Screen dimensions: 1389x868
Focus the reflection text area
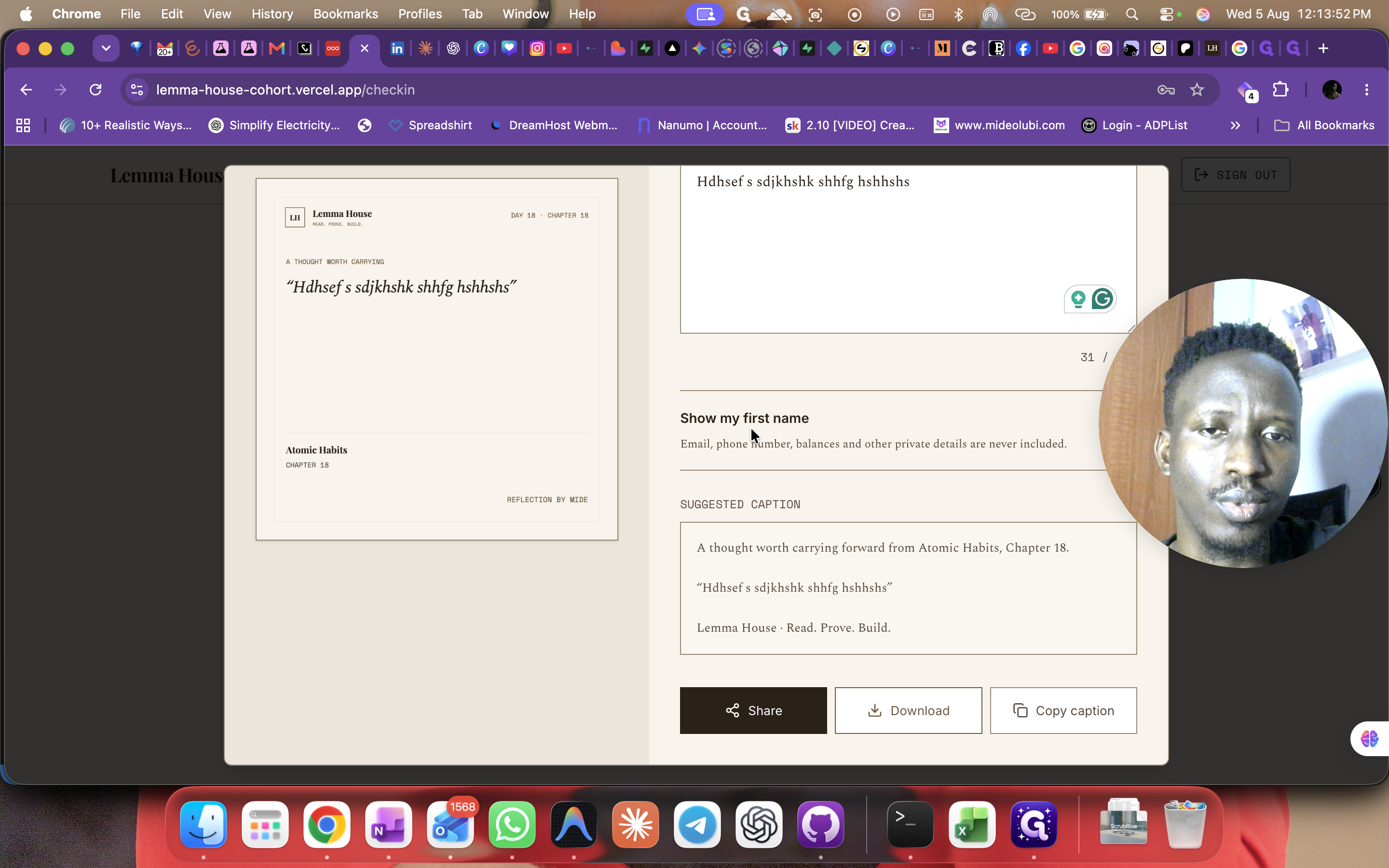click(x=908, y=249)
